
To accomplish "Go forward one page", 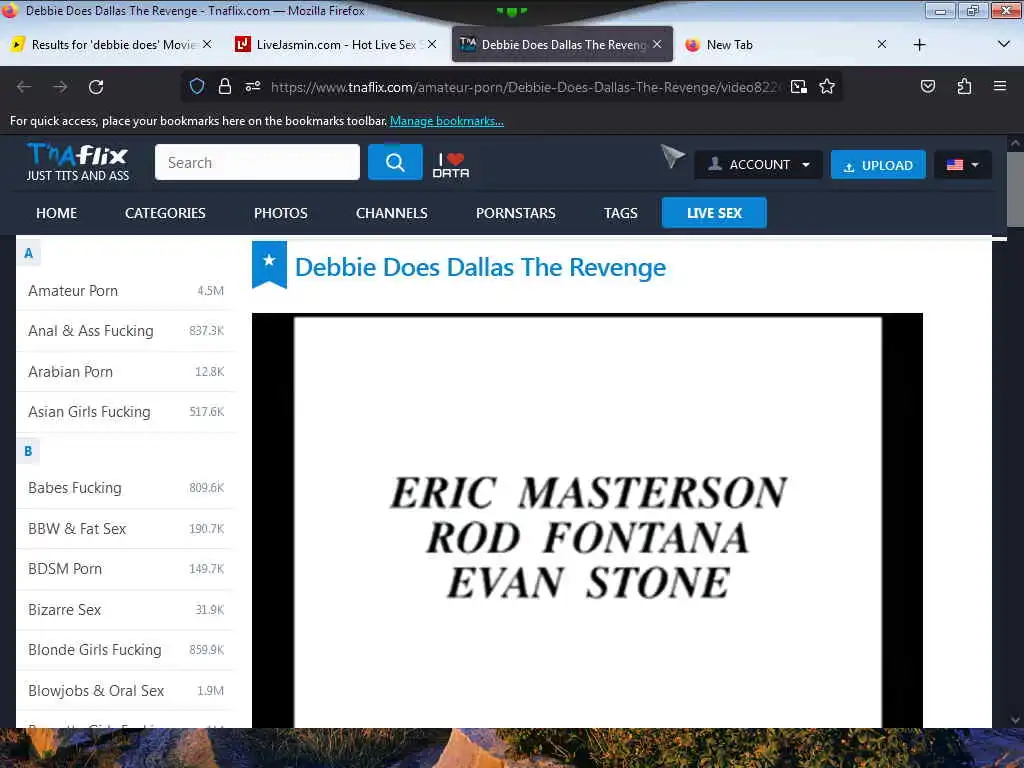I will (x=60, y=87).
